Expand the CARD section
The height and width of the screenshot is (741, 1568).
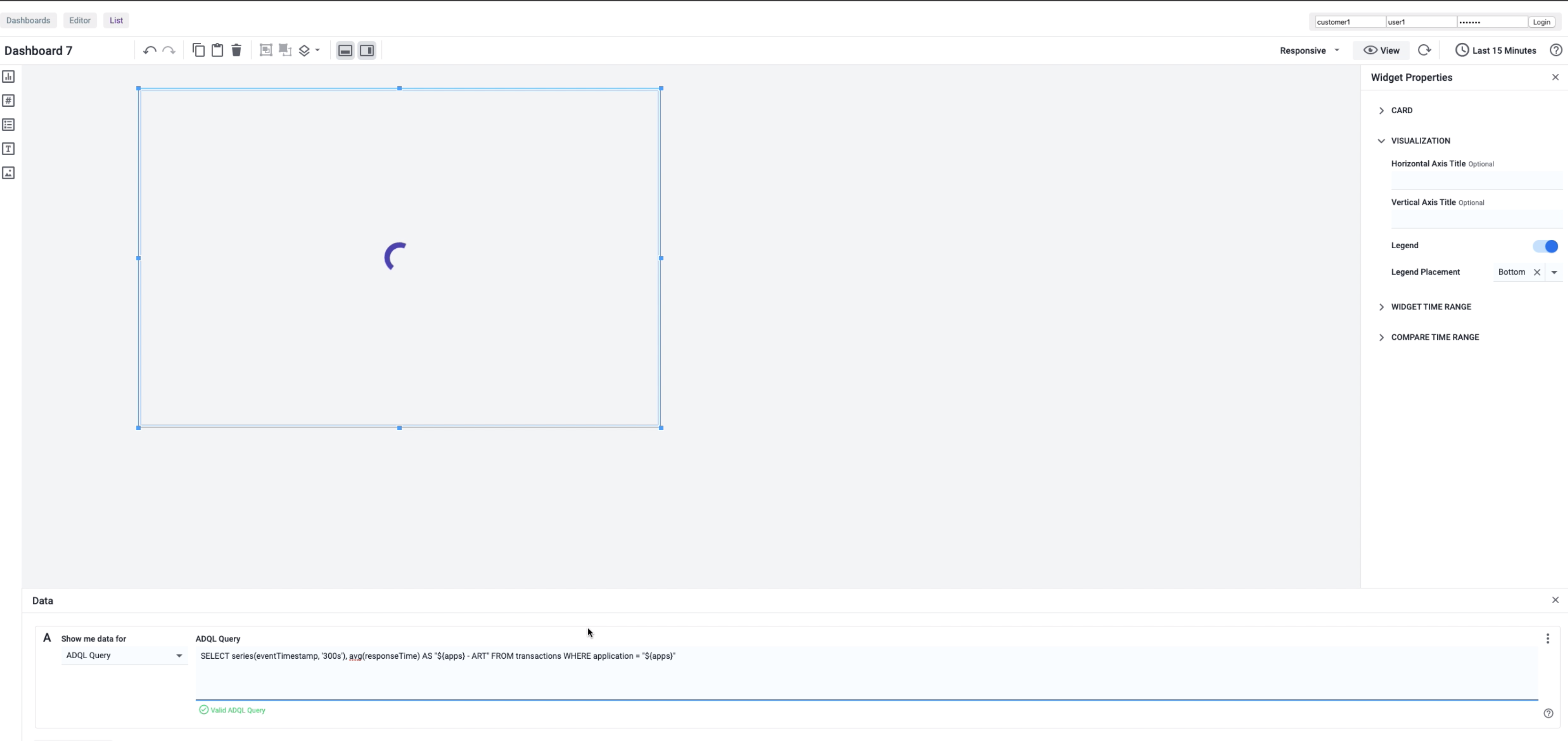point(1396,110)
